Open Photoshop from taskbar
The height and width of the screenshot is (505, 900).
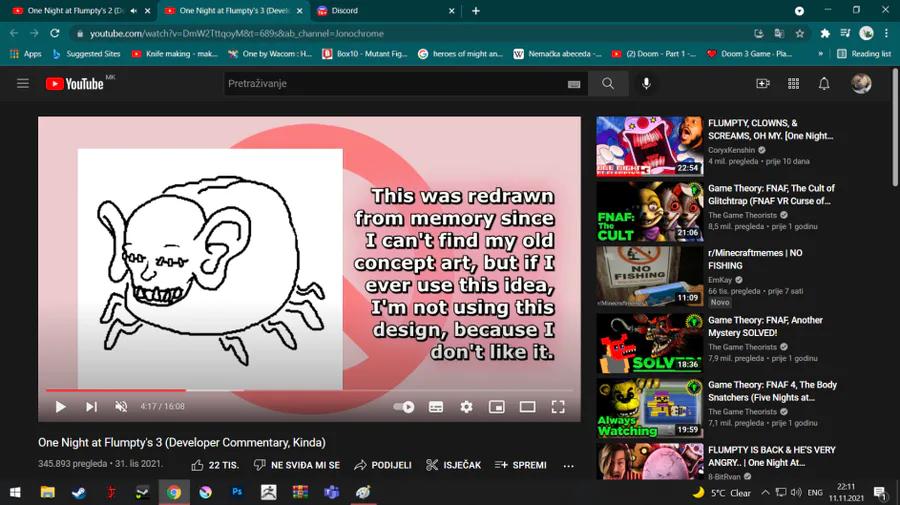coord(237,492)
